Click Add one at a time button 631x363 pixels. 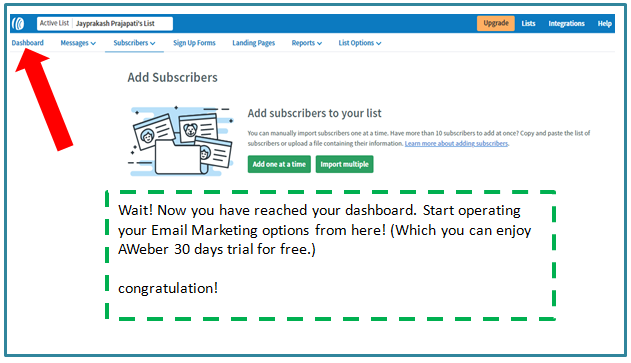click(x=279, y=164)
